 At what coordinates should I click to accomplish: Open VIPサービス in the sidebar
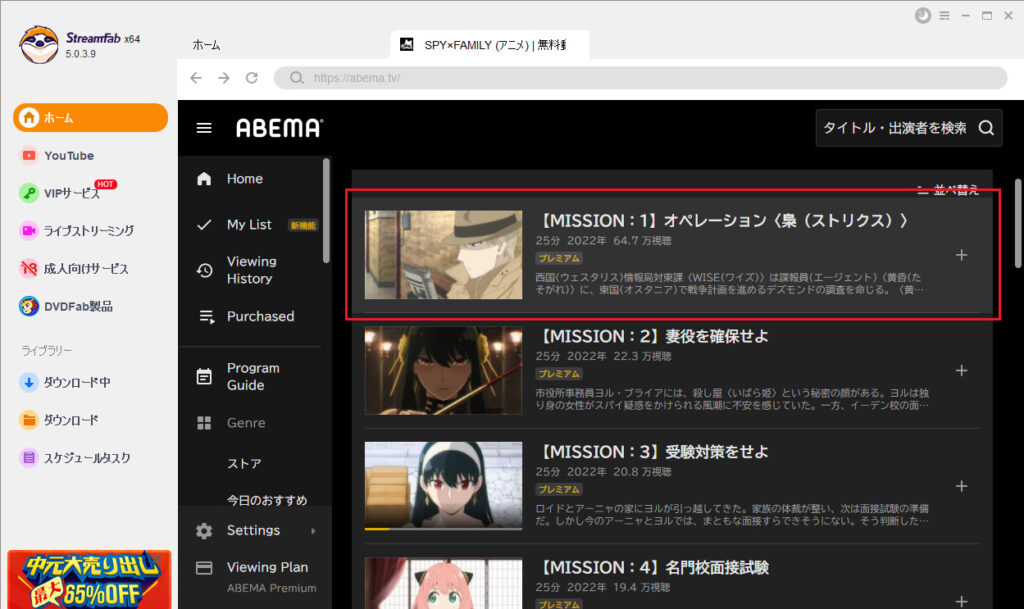[71, 193]
